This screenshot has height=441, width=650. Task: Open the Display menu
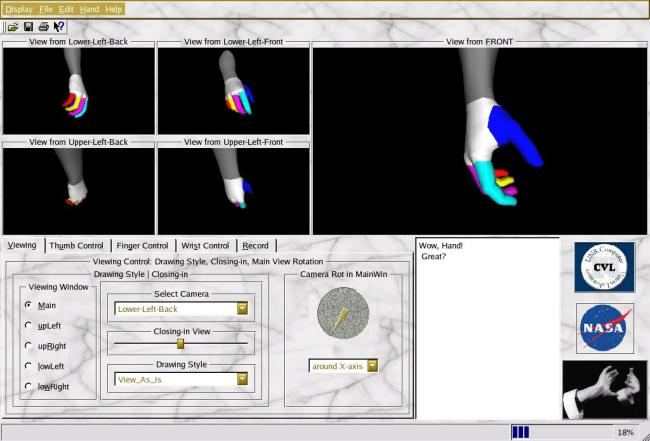point(19,8)
